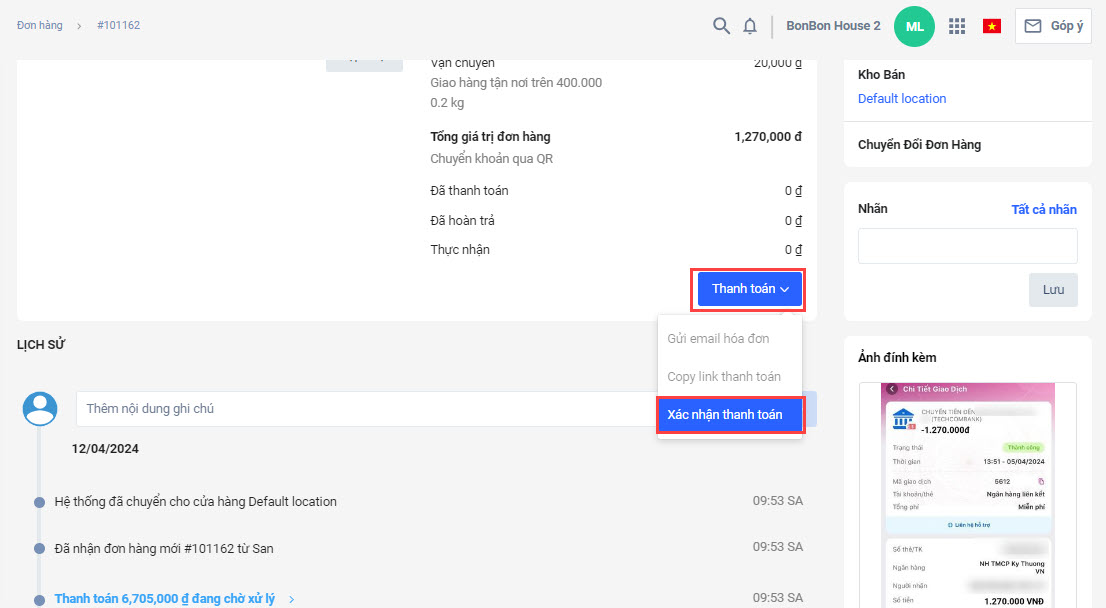Viewport: 1106px width, 608px height.
Task: Click the Vietnam flag language icon
Action: pos(992,26)
